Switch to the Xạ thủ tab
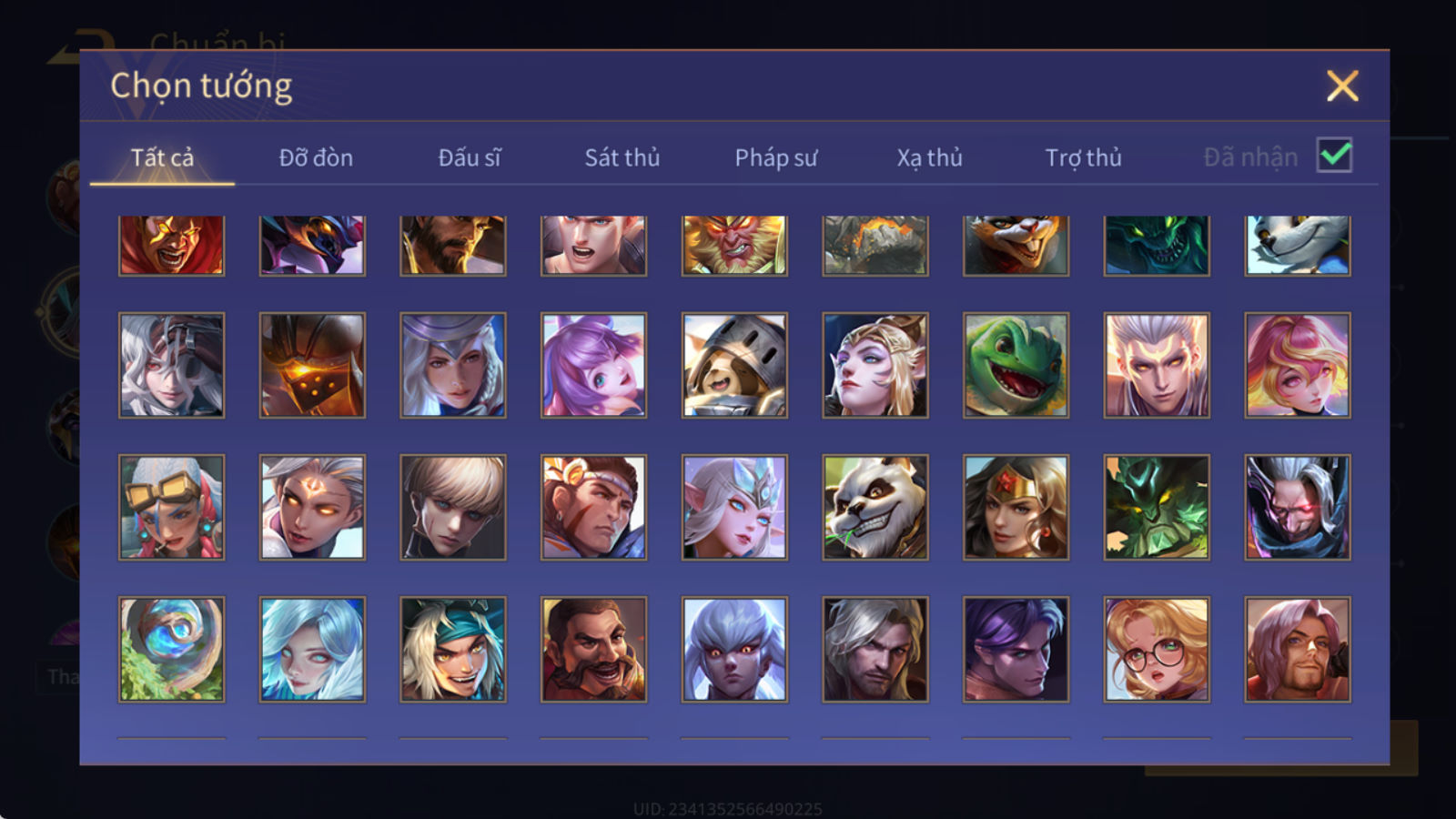This screenshot has width=1456, height=819. [x=929, y=157]
